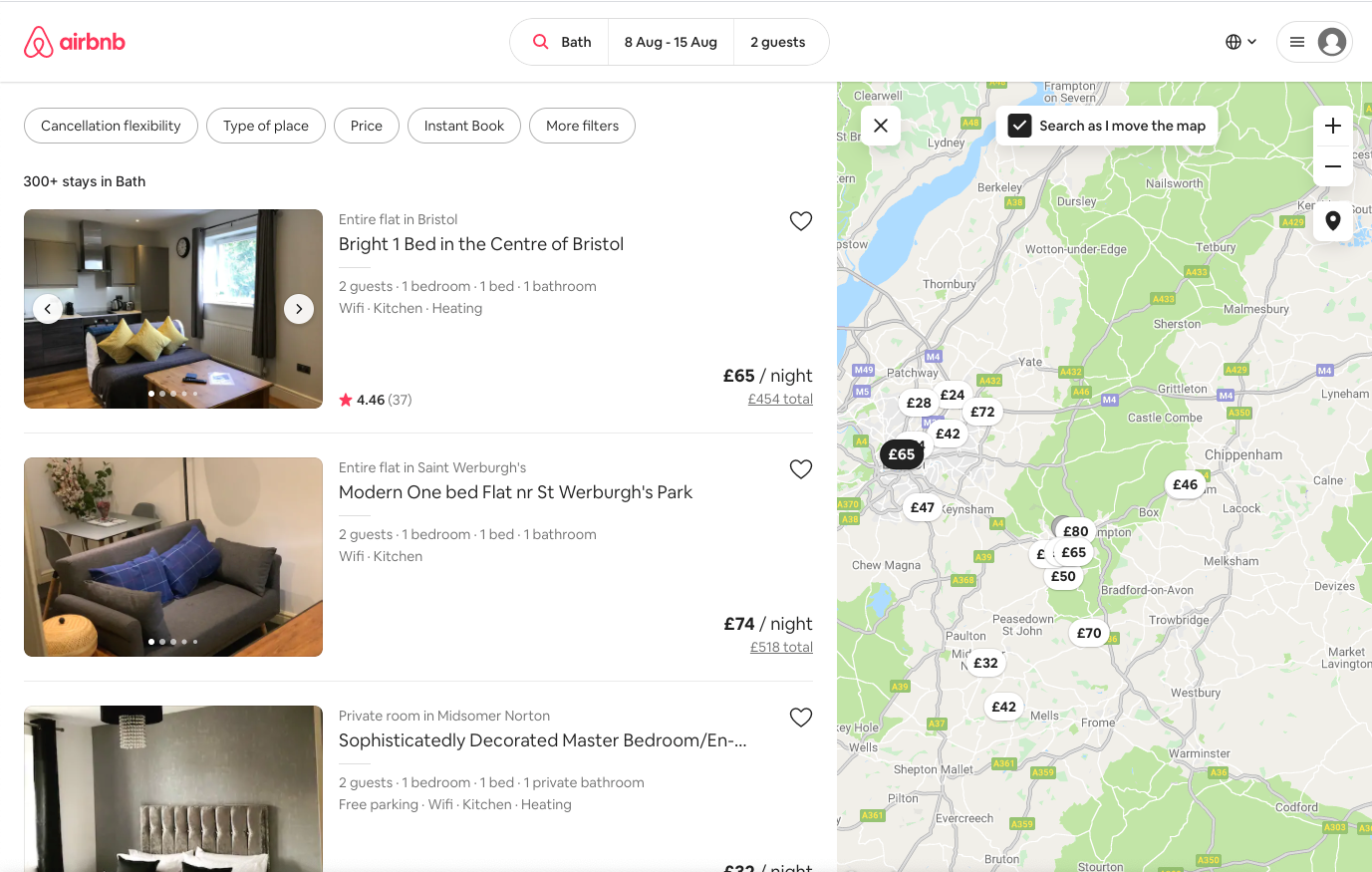This screenshot has height=872, width=1372.
Task: Open listing Bright 1 Bed in the Centre of Bristol
Action: tap(481, 244)
